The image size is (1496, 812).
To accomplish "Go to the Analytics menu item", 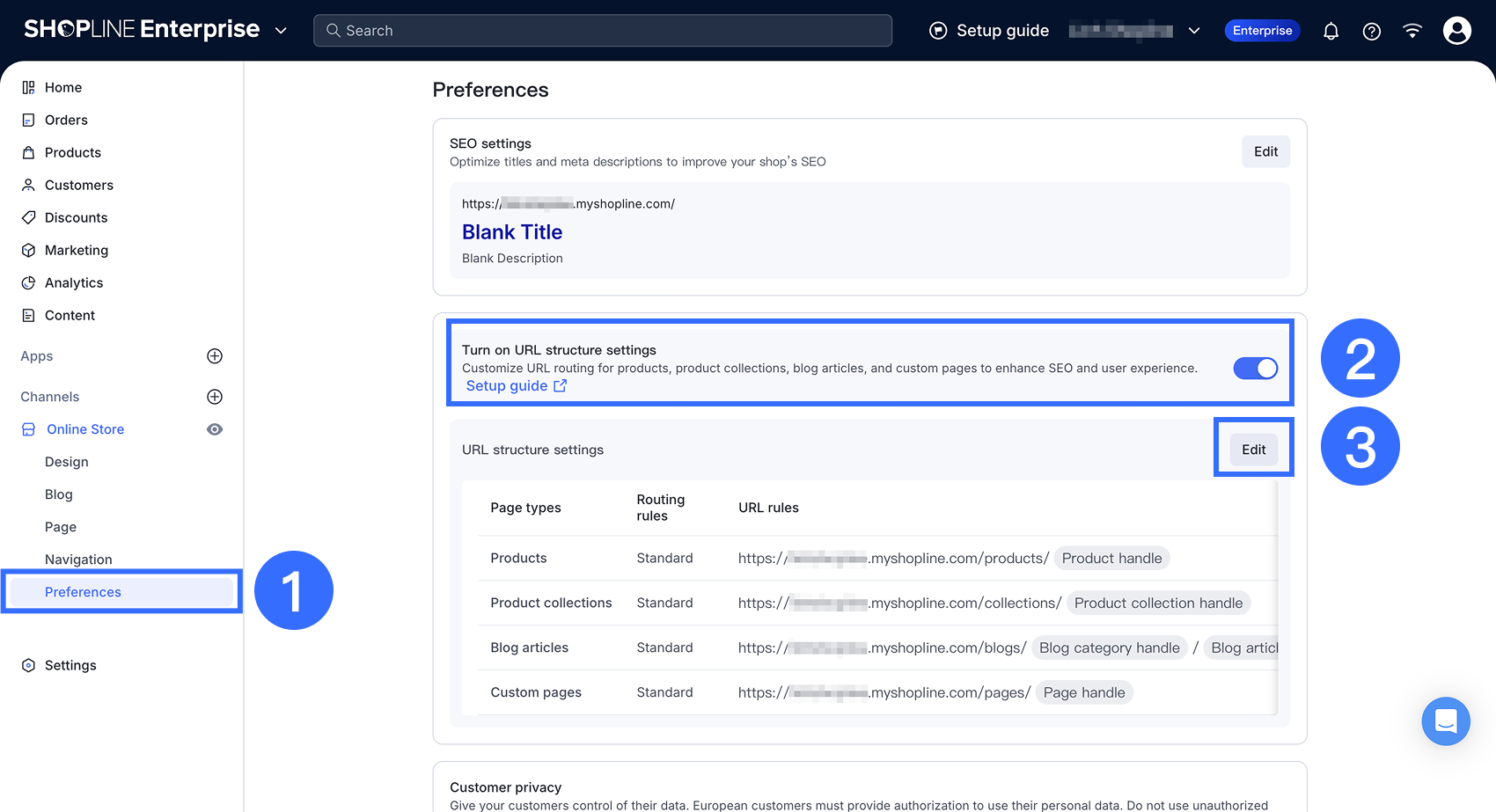I will point(74,283).
